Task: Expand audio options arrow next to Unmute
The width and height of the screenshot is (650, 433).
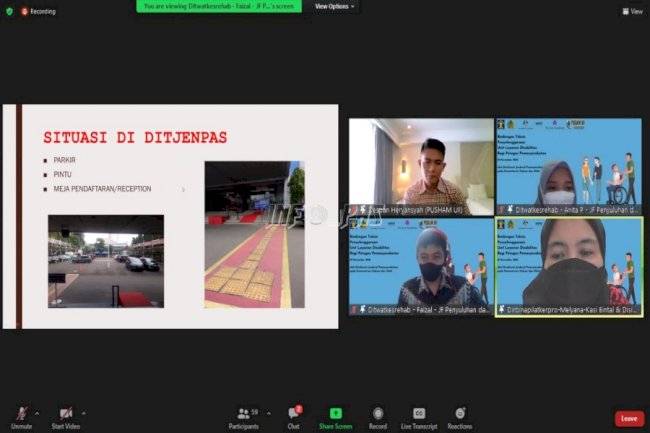Action: click(x=37, y=412)
